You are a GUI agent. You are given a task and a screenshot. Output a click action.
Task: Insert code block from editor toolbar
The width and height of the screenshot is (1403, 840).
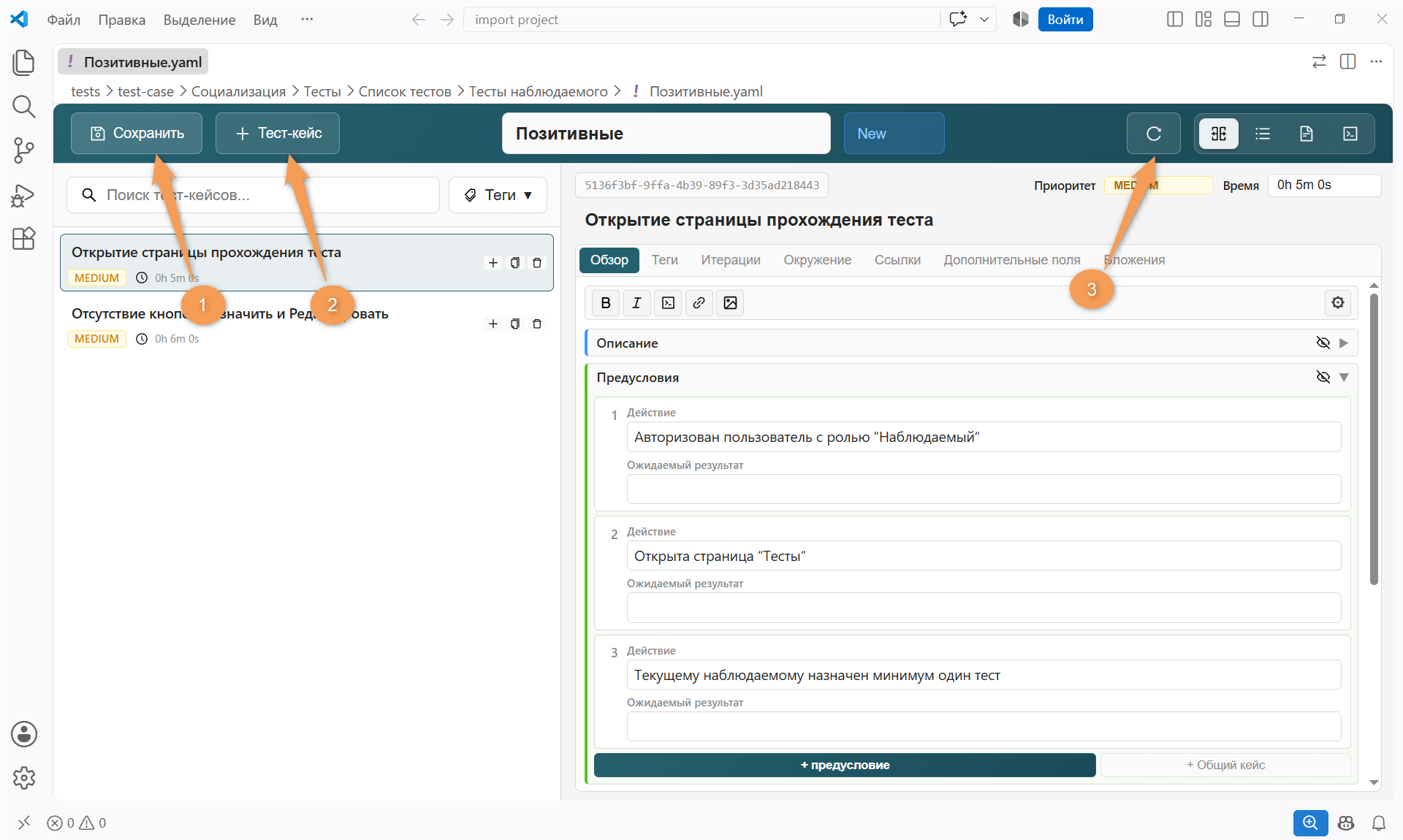[668, 303]
